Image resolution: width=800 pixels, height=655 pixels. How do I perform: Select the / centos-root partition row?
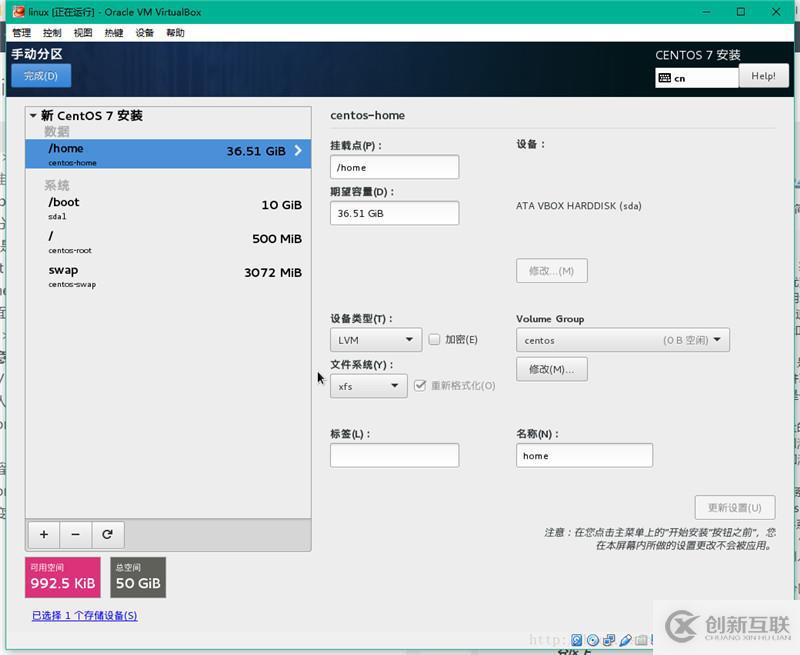(x=168, y=242)
